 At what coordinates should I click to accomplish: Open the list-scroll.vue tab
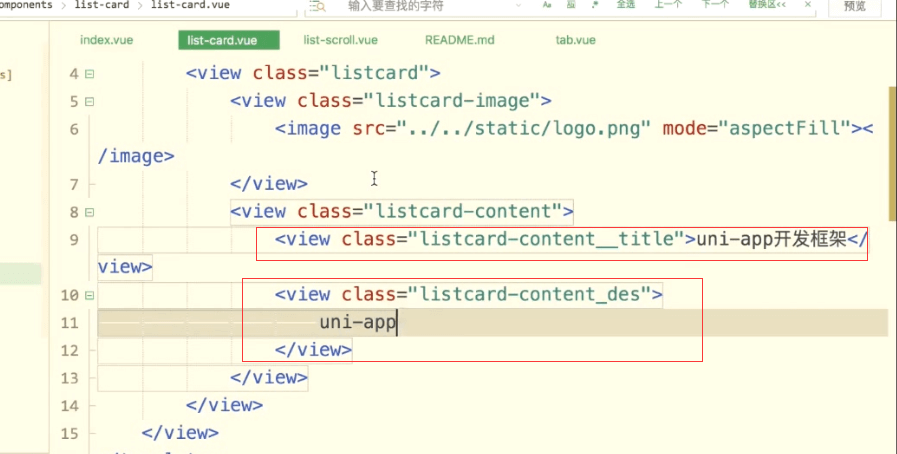coord(340,40)
